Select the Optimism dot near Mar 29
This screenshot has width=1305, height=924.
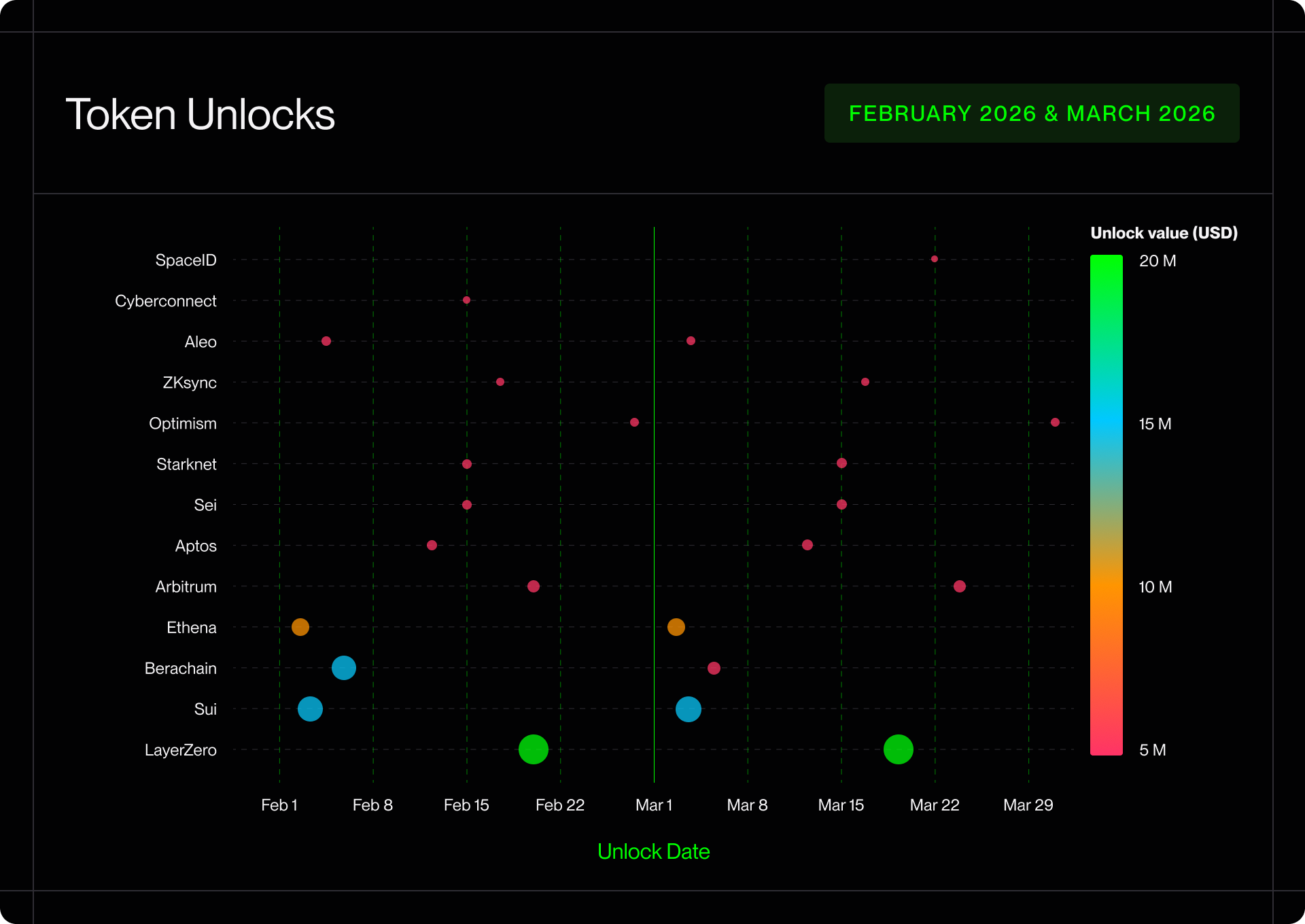[x=1054, y=422]
